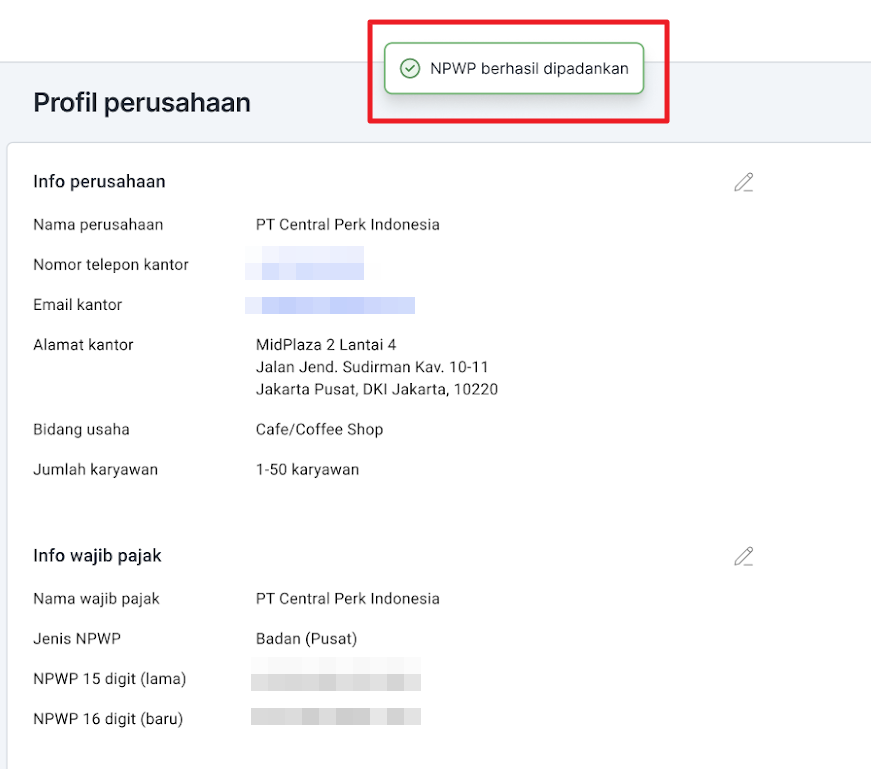Select company name value under Info perusahaan
871x769 pixels.
click(x=348, y=224)
